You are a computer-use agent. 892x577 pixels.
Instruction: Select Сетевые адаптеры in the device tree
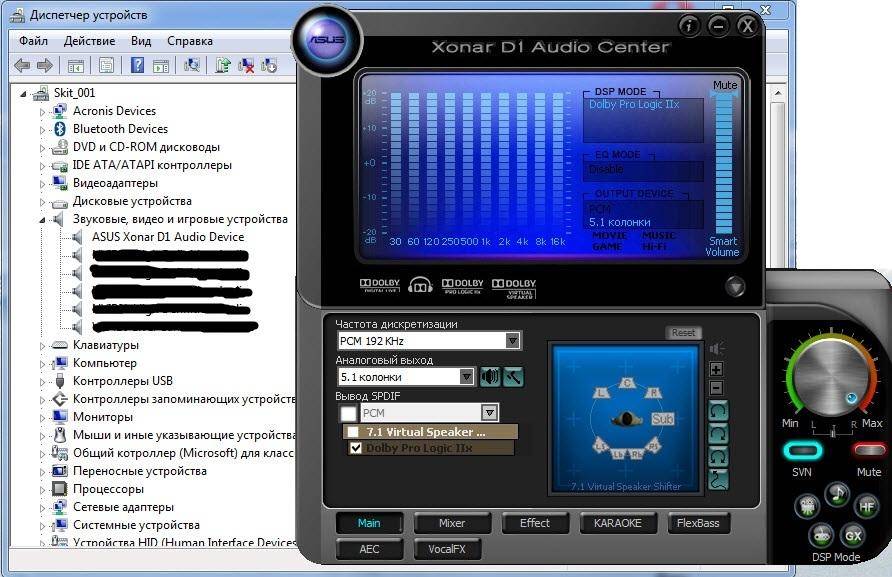(123, 507)
